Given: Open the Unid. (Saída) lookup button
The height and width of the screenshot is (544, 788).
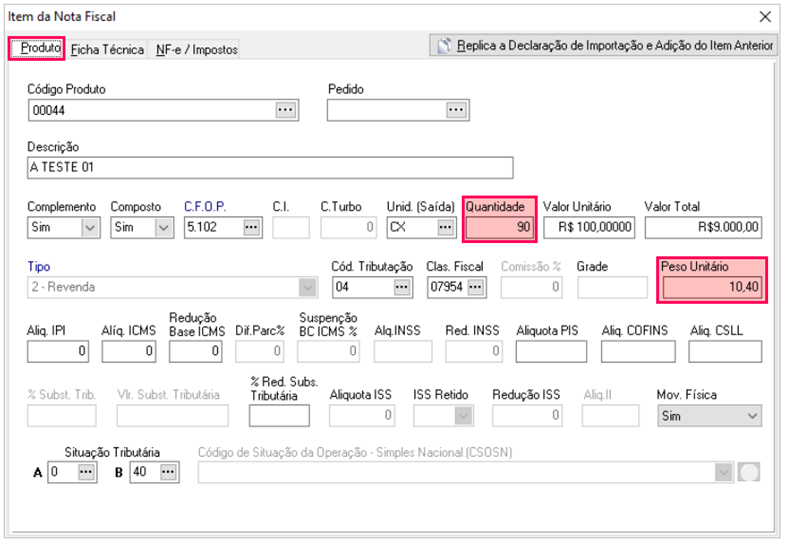Looking at the screenshot, I should coord(446,228).
